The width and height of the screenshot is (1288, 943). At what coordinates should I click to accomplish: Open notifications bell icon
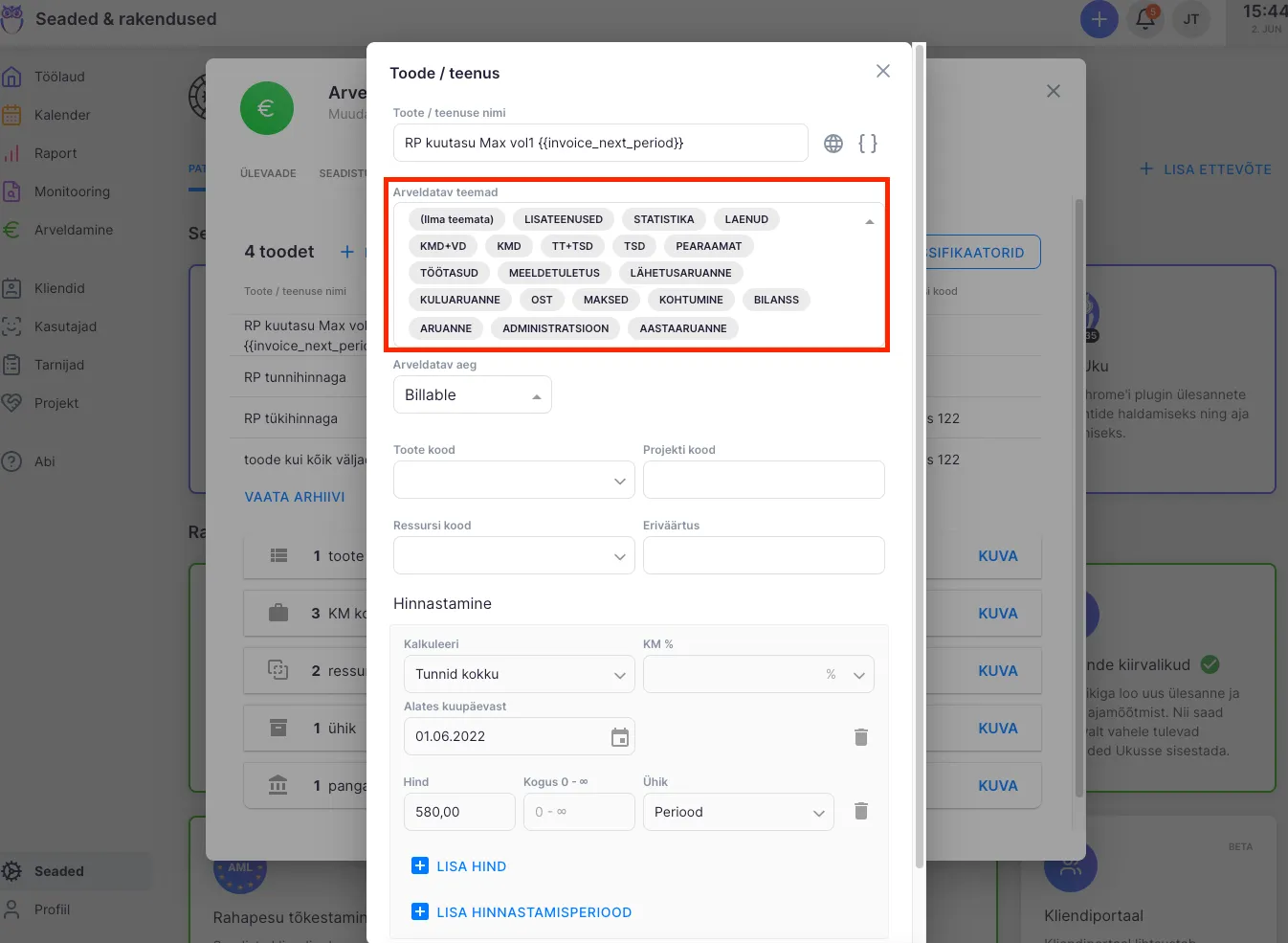pyautogui.click(x=1145, y=19)
